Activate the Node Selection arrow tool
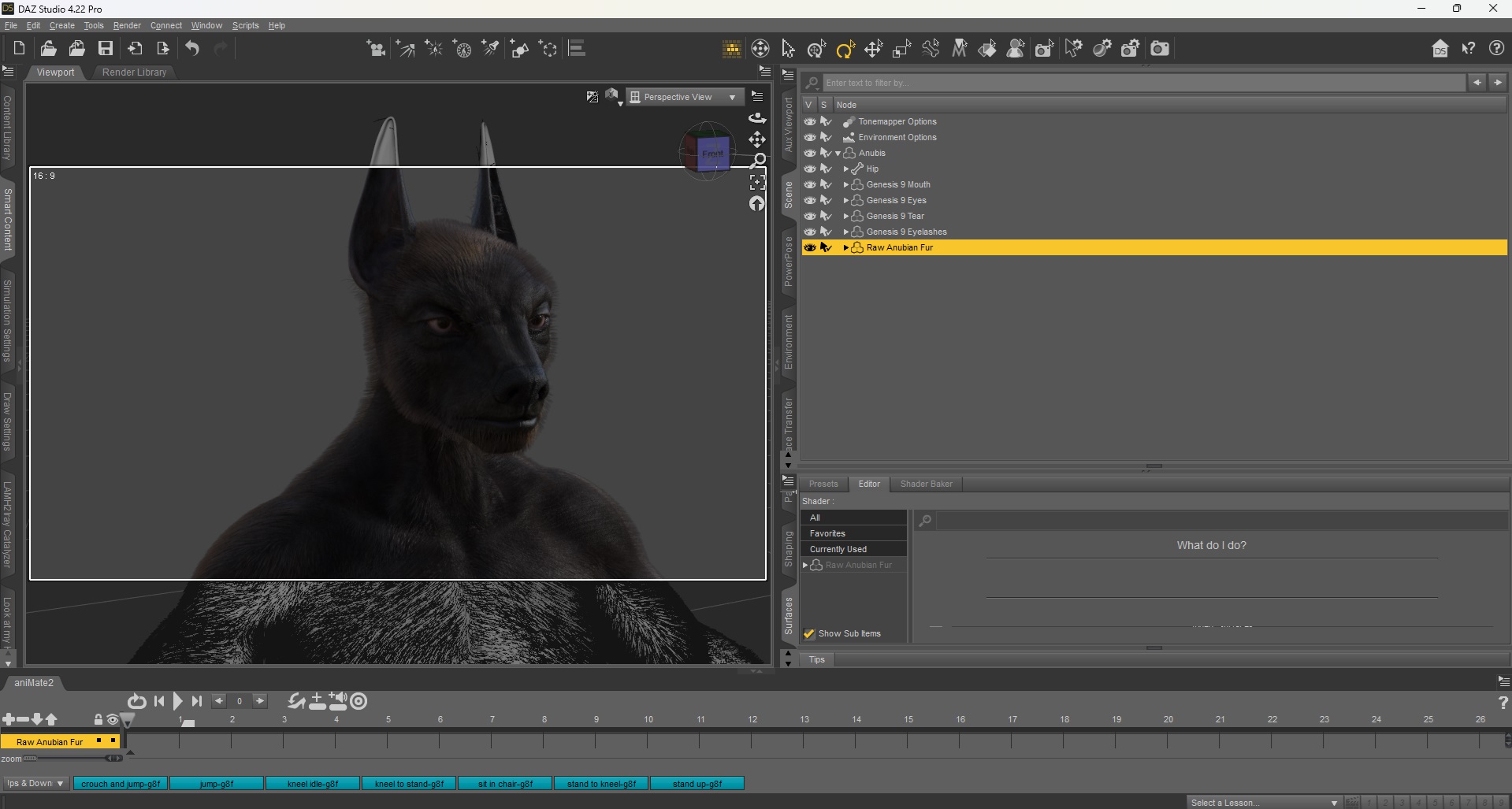Viewport: 1512px width, 809px height. [788, 49]
